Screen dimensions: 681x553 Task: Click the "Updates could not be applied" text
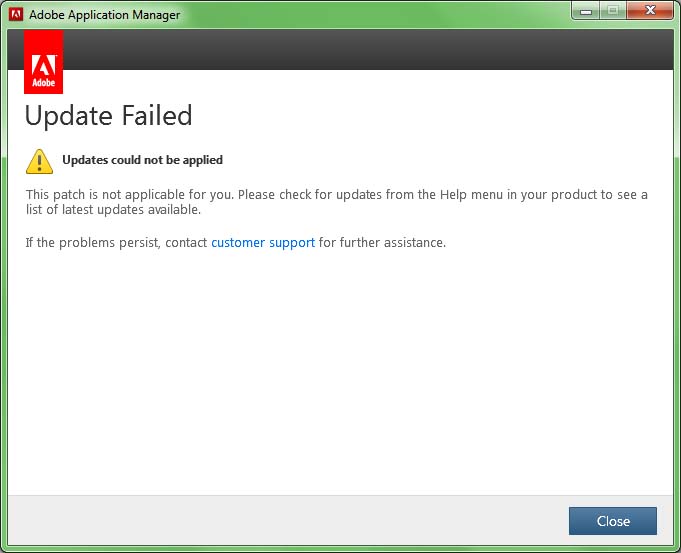point(142,160)
